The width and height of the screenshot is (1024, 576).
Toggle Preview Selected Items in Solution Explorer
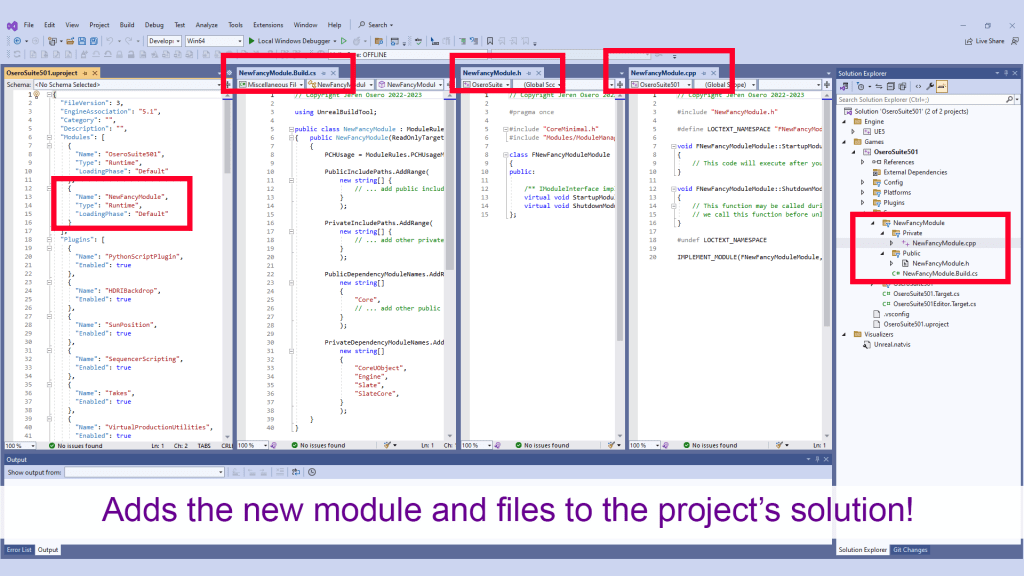[943, 86]
